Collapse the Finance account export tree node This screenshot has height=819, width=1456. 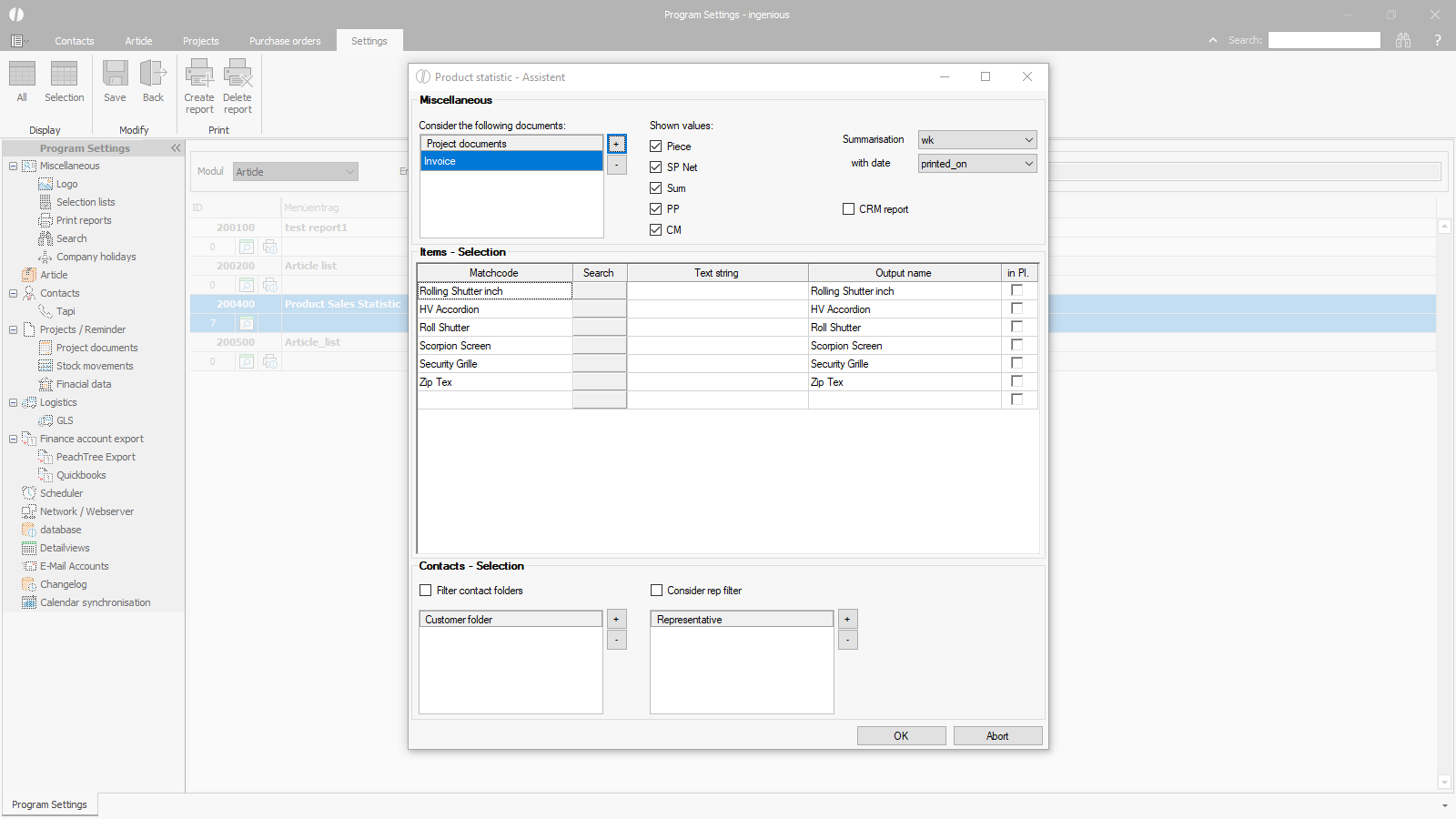pyautogui.click(x=14, y=439)
